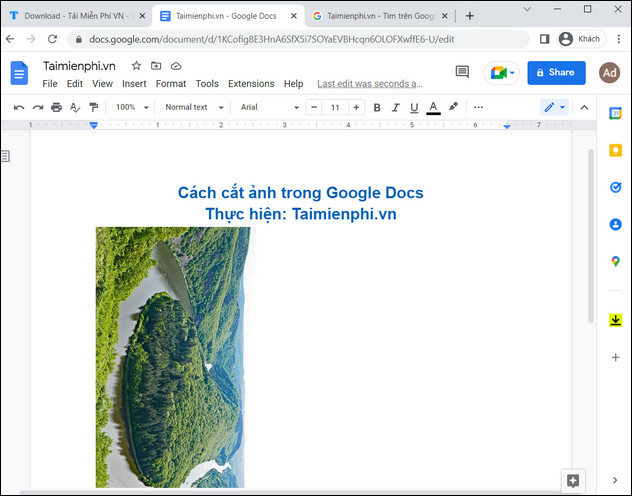
Task: Get add-ons with the plus icon
Action: pos(615,357)
